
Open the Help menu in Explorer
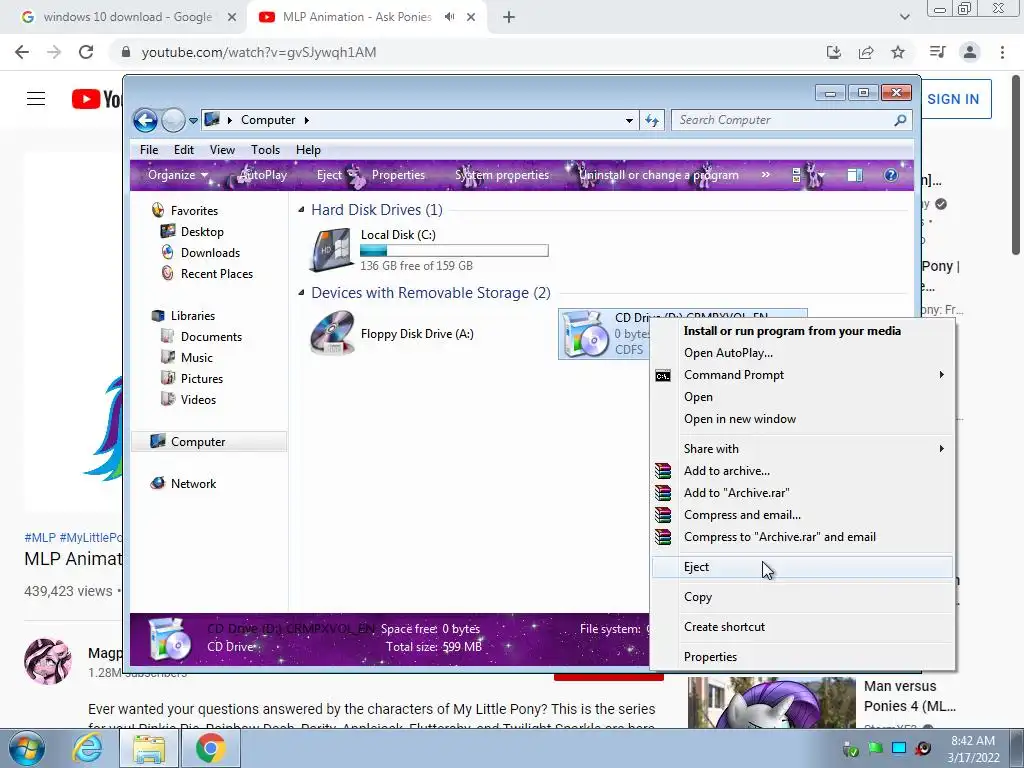click(x=308, y=150)
